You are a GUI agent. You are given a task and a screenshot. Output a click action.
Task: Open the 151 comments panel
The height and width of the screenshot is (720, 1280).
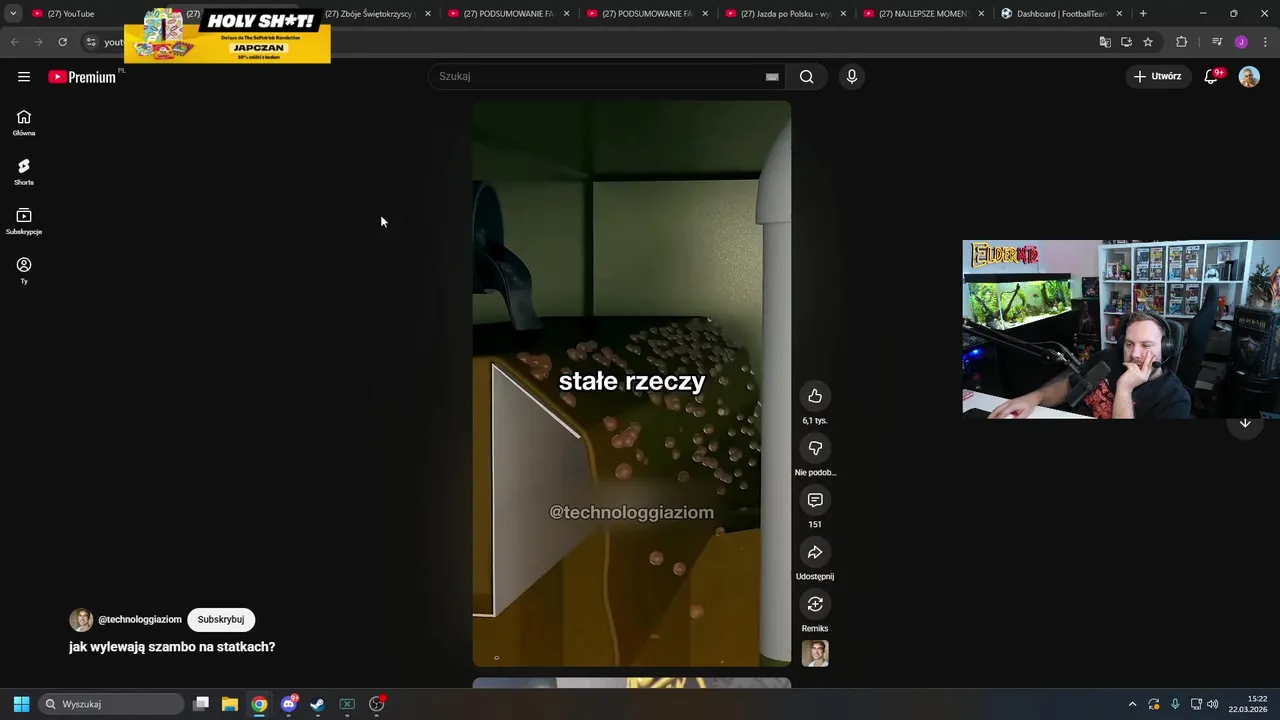(x=815, y=500)
